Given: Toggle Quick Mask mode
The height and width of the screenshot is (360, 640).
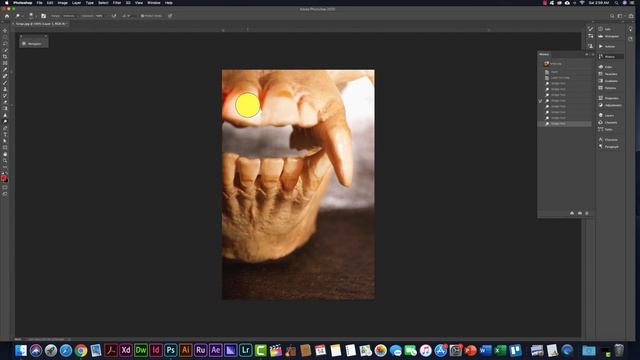Looking at the screenshot, I should coord(5,188).
